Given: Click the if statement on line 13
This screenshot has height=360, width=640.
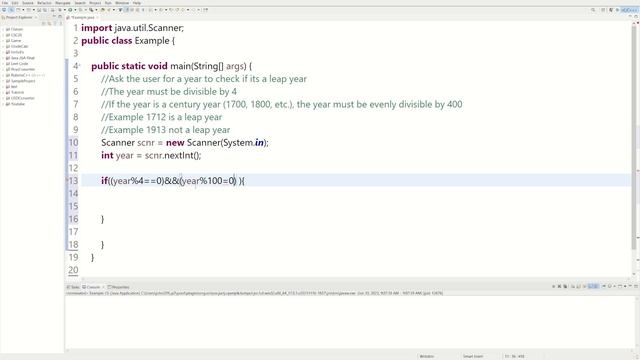Looking at the screenshot, I should click(x=173, y=180).
